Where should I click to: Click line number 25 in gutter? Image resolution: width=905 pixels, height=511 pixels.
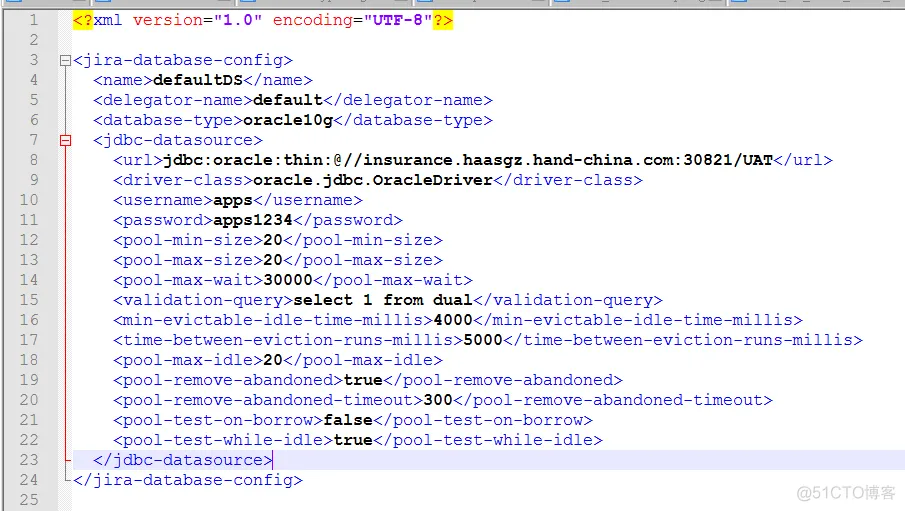click(x=29, y=499)
